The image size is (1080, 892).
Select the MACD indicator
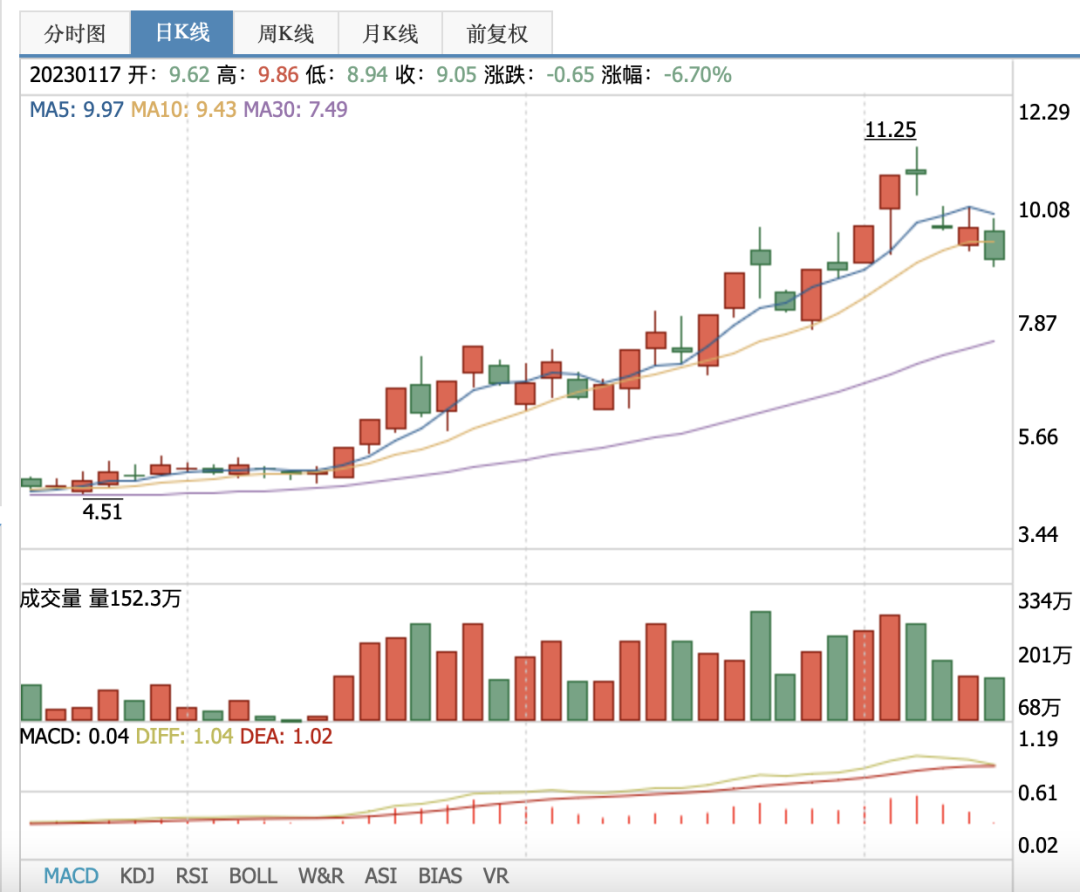pos(71,876)
